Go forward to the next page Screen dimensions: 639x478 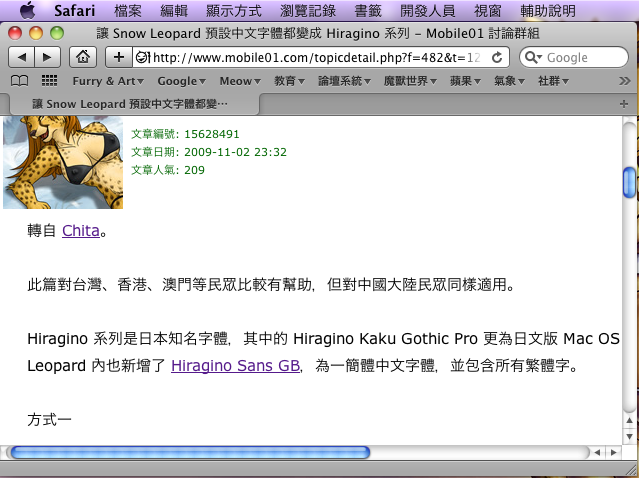point(48,57)
